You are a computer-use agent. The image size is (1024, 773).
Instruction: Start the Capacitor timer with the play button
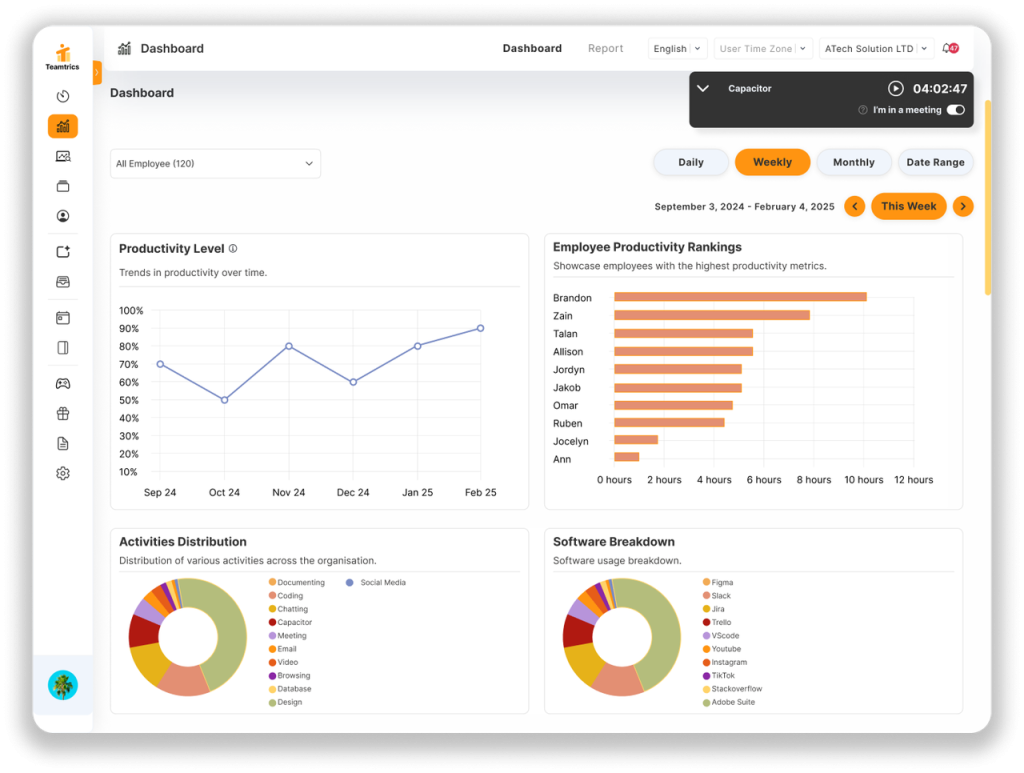pyautogui.click(x=896, y=89)
